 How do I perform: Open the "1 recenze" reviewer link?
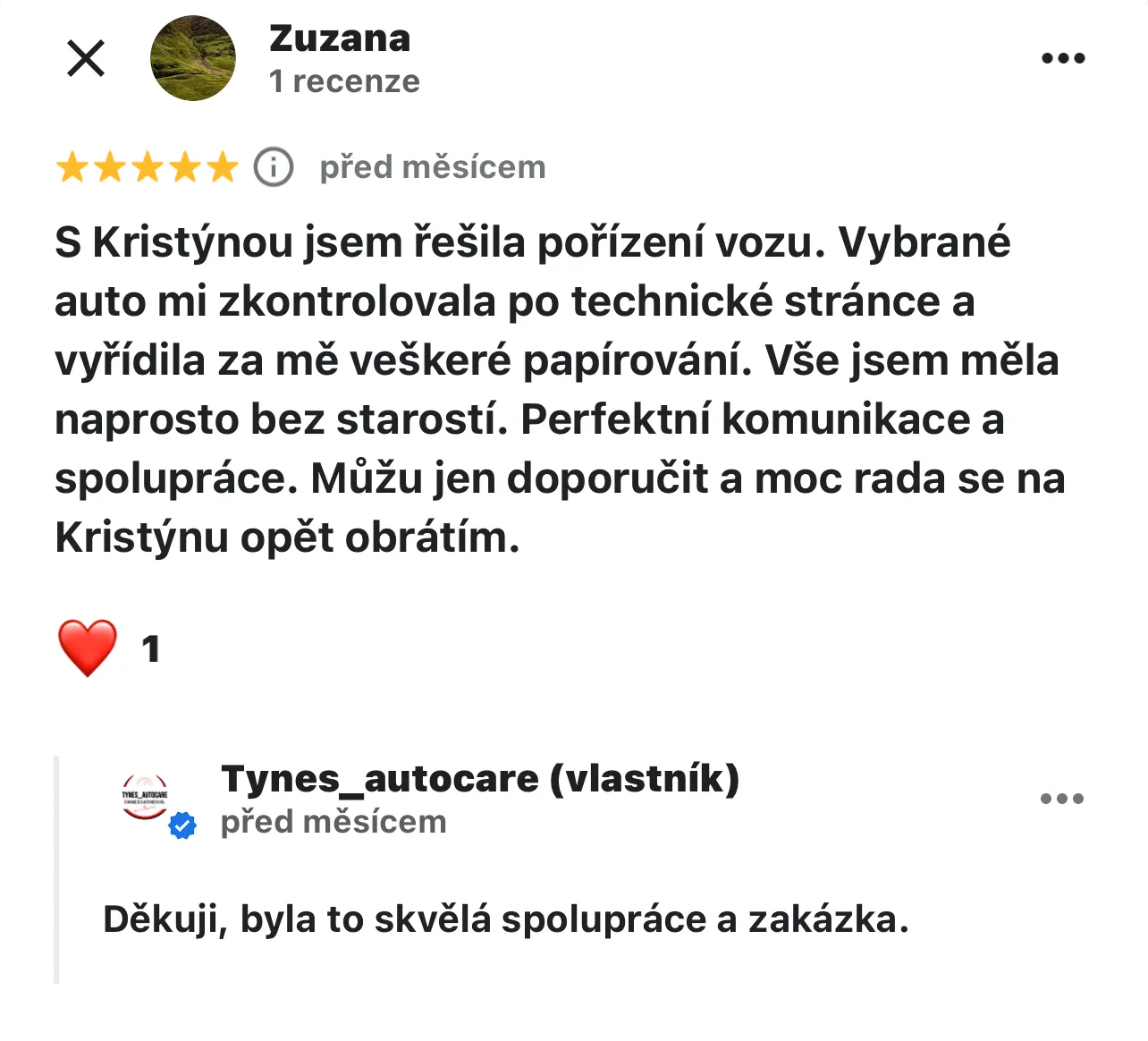pyautogui.click(x=344, y=81)
